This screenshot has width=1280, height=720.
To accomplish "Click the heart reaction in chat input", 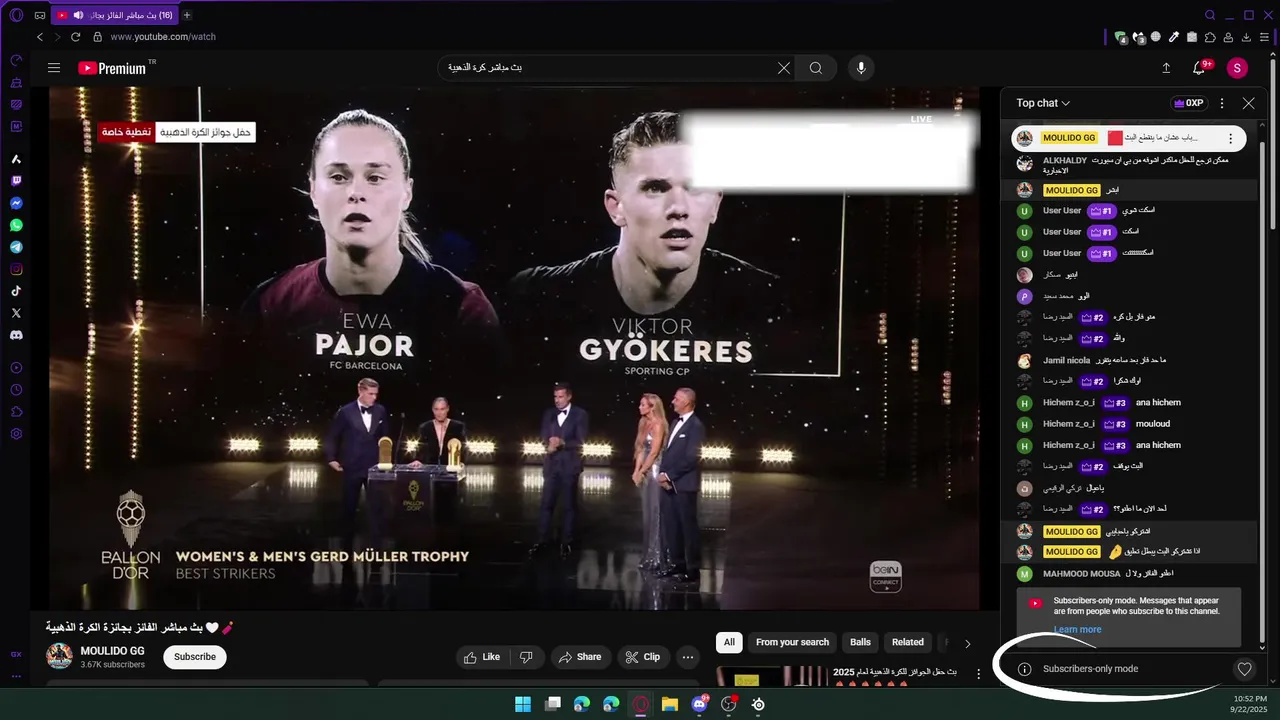I will pos(1244,669).
